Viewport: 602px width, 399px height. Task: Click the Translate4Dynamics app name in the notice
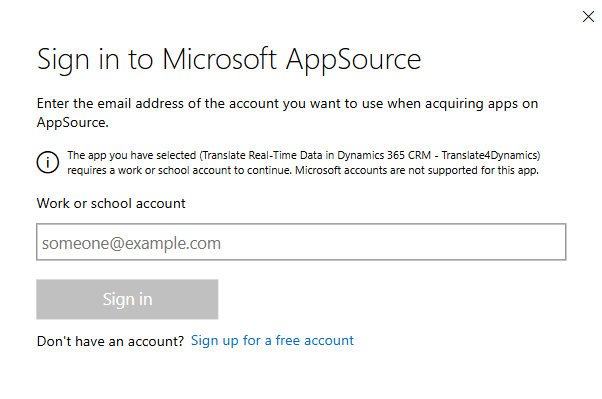click(x=489, y=155)
